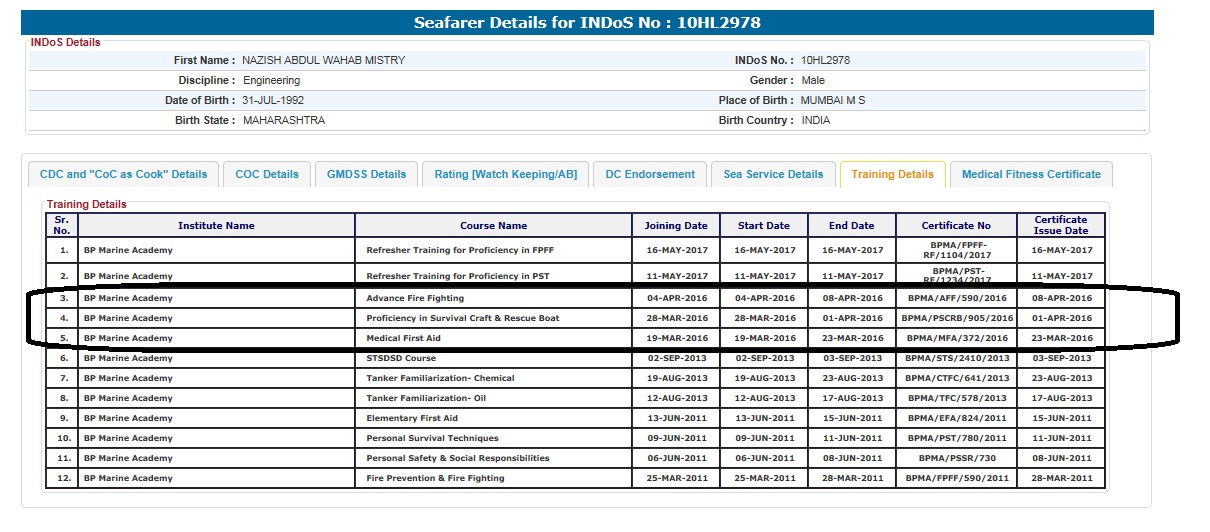Select the STSDSD Course entry
1210x532 pixels.
401,358
